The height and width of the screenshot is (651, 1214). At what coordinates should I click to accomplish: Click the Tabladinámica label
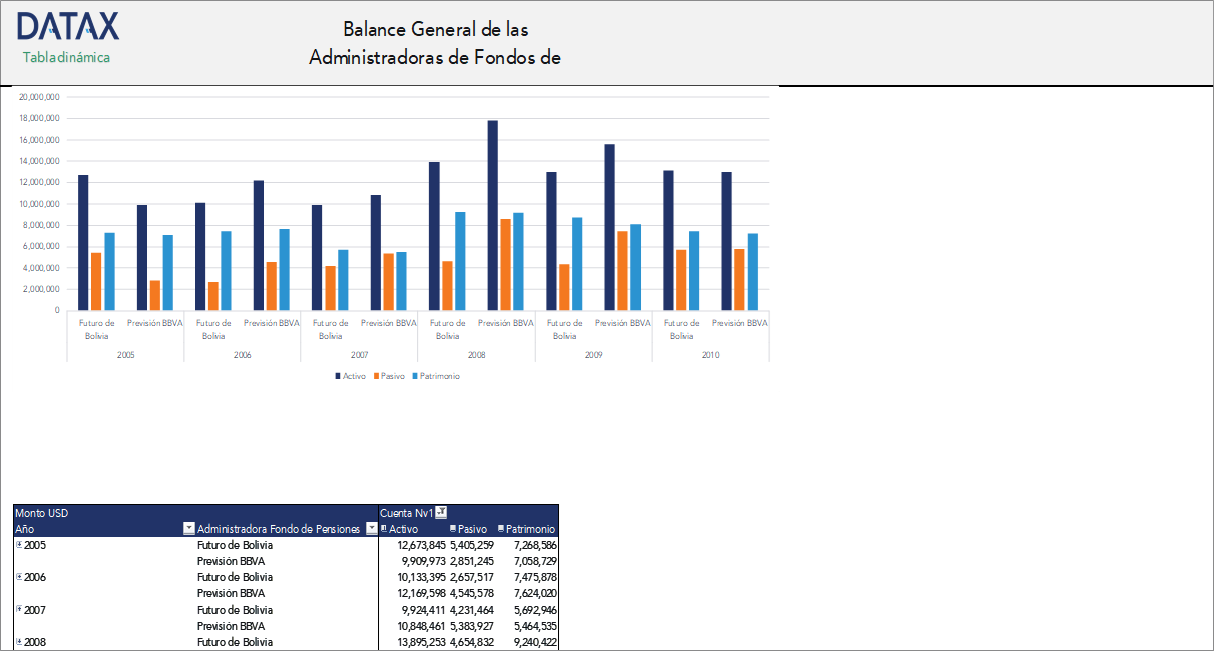[x=65, y=58]
